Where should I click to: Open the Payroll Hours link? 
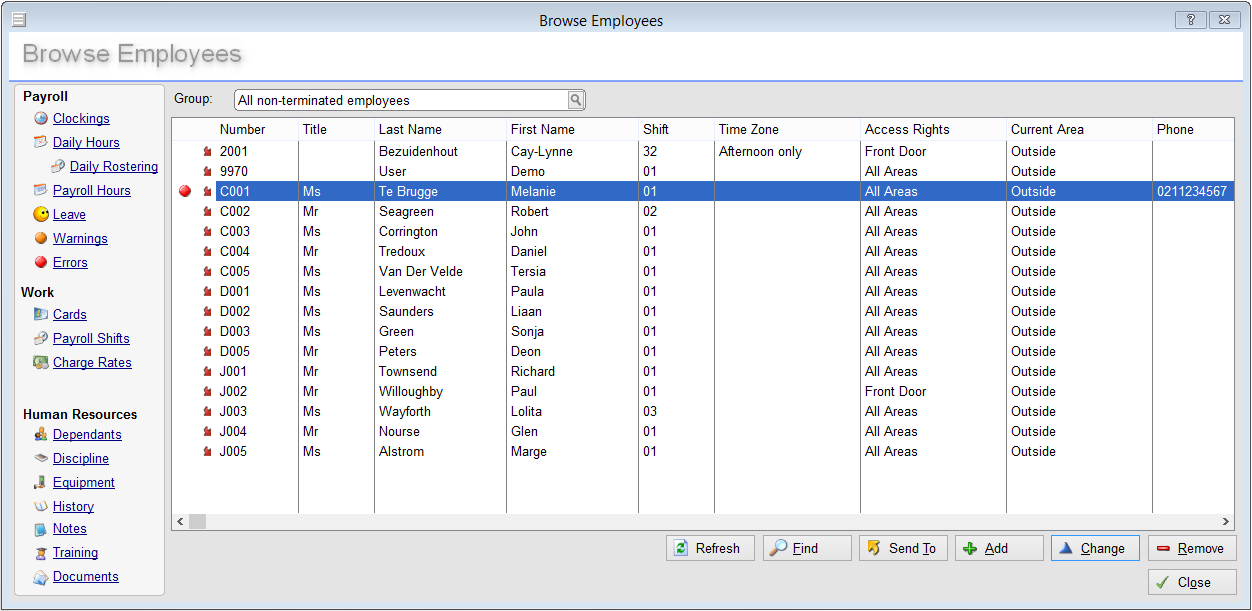click(x=91, y=191)
